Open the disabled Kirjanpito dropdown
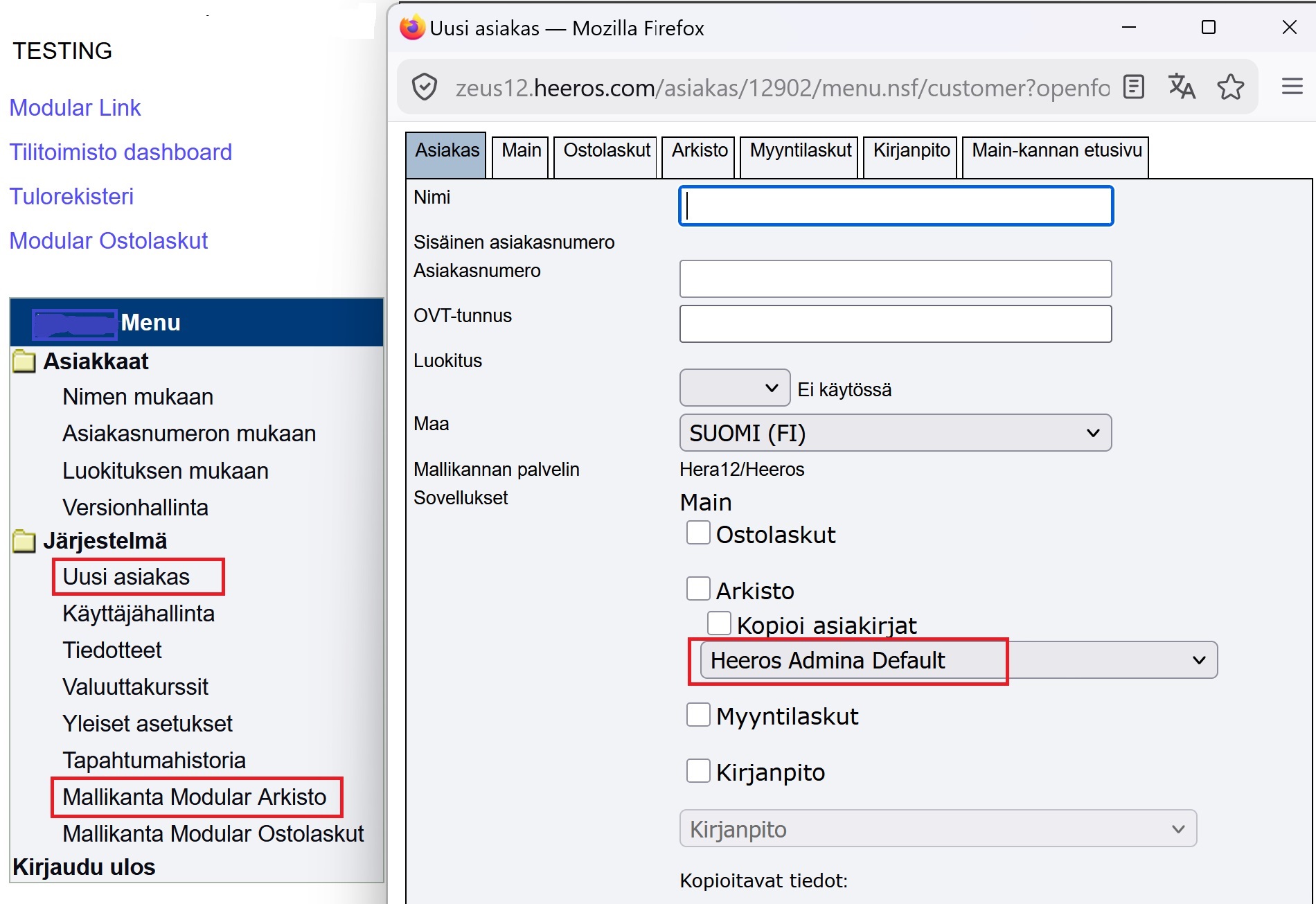The height and width of the screenshot is (904, 1316). pos(938,828)
